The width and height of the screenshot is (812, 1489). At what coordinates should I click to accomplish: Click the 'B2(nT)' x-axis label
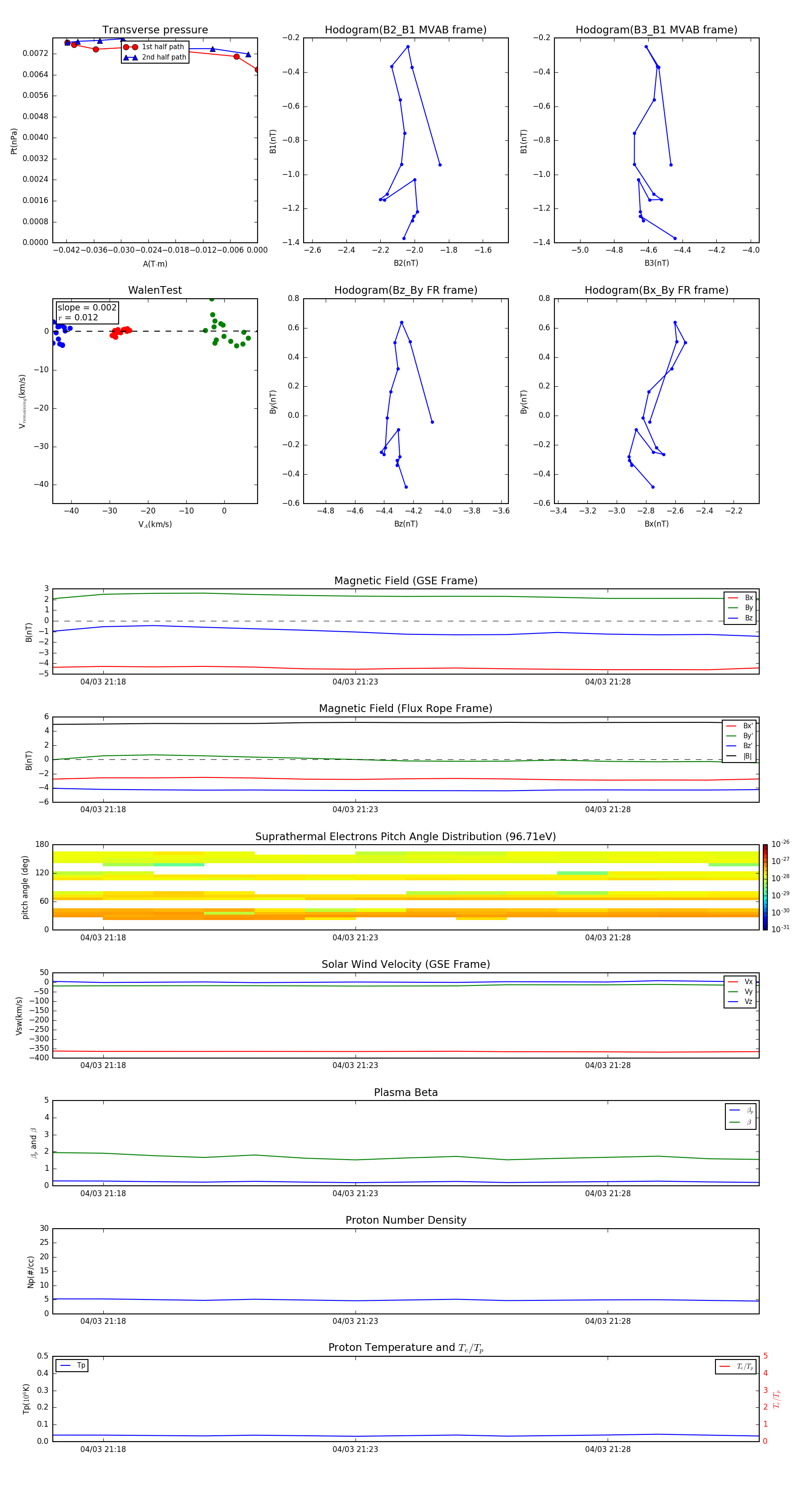coord(406,263)
